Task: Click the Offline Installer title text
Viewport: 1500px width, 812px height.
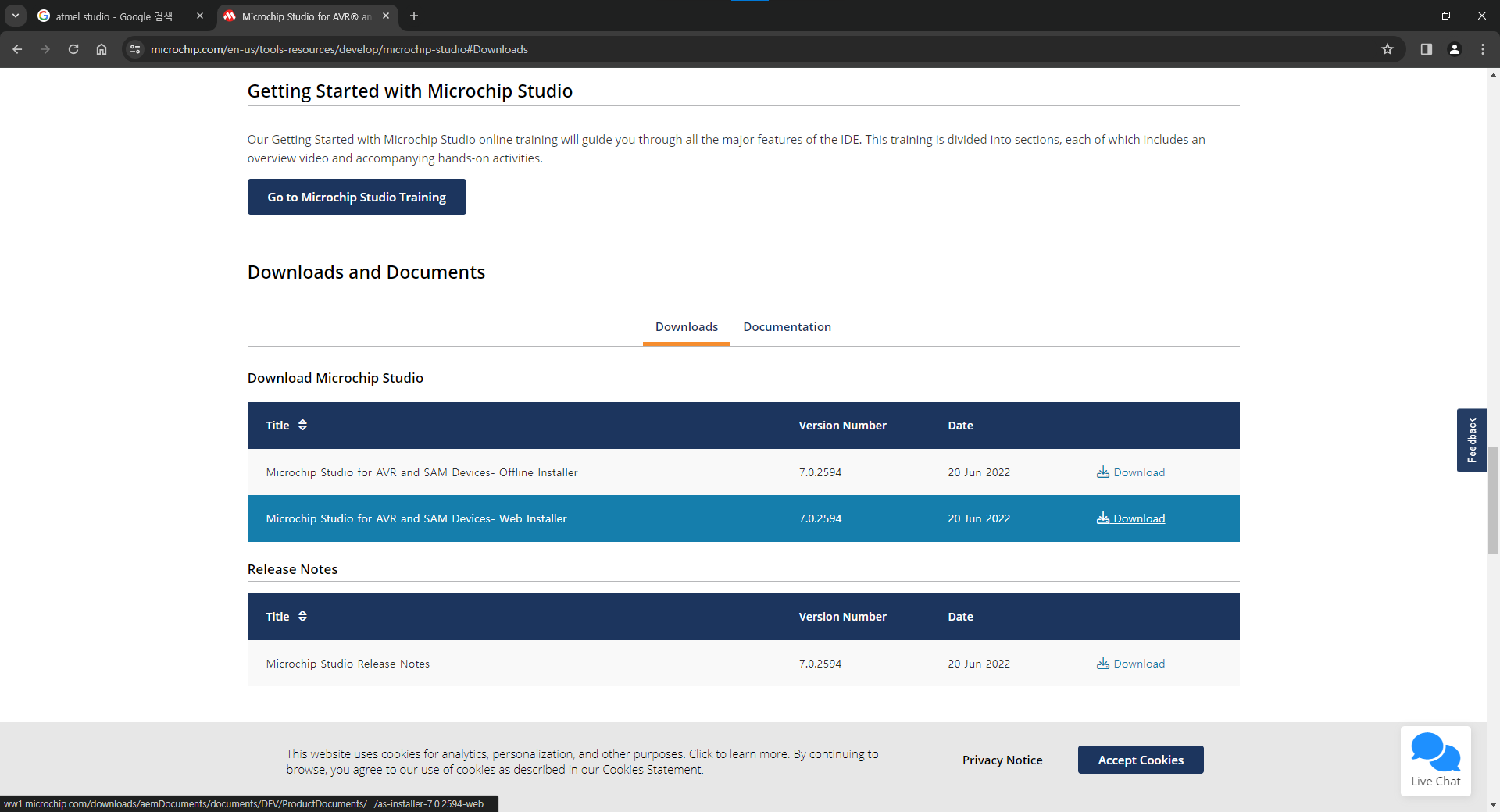Action: [422, 472]
